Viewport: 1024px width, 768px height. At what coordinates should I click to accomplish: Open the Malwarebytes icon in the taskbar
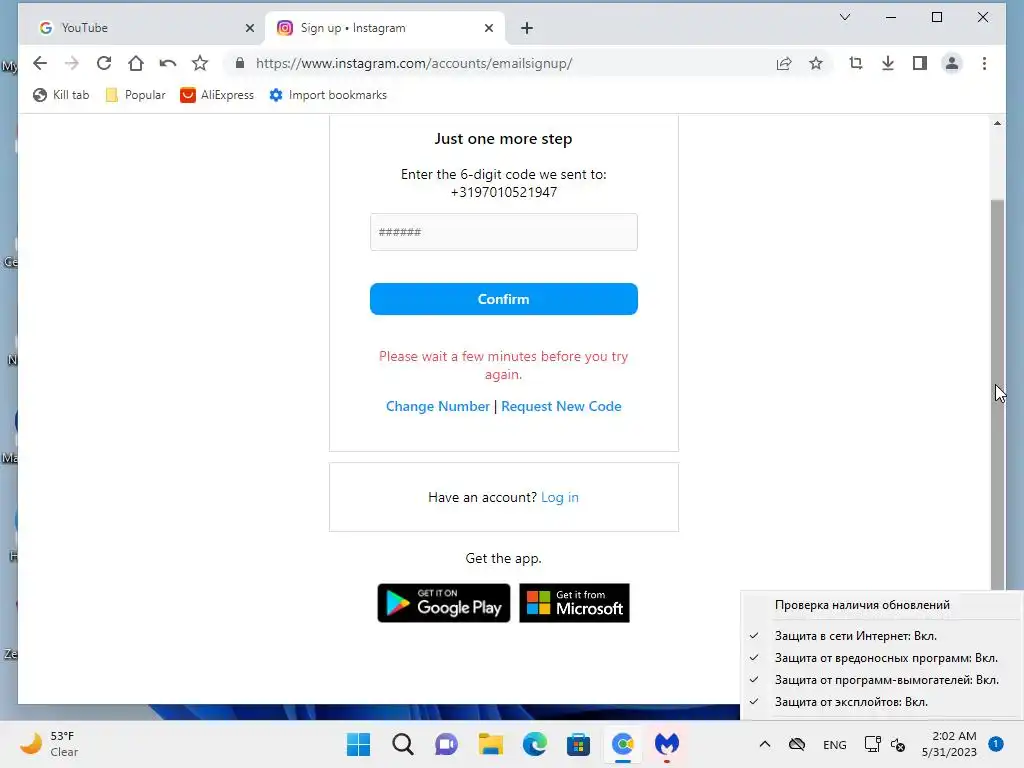[x=667, y=744]
